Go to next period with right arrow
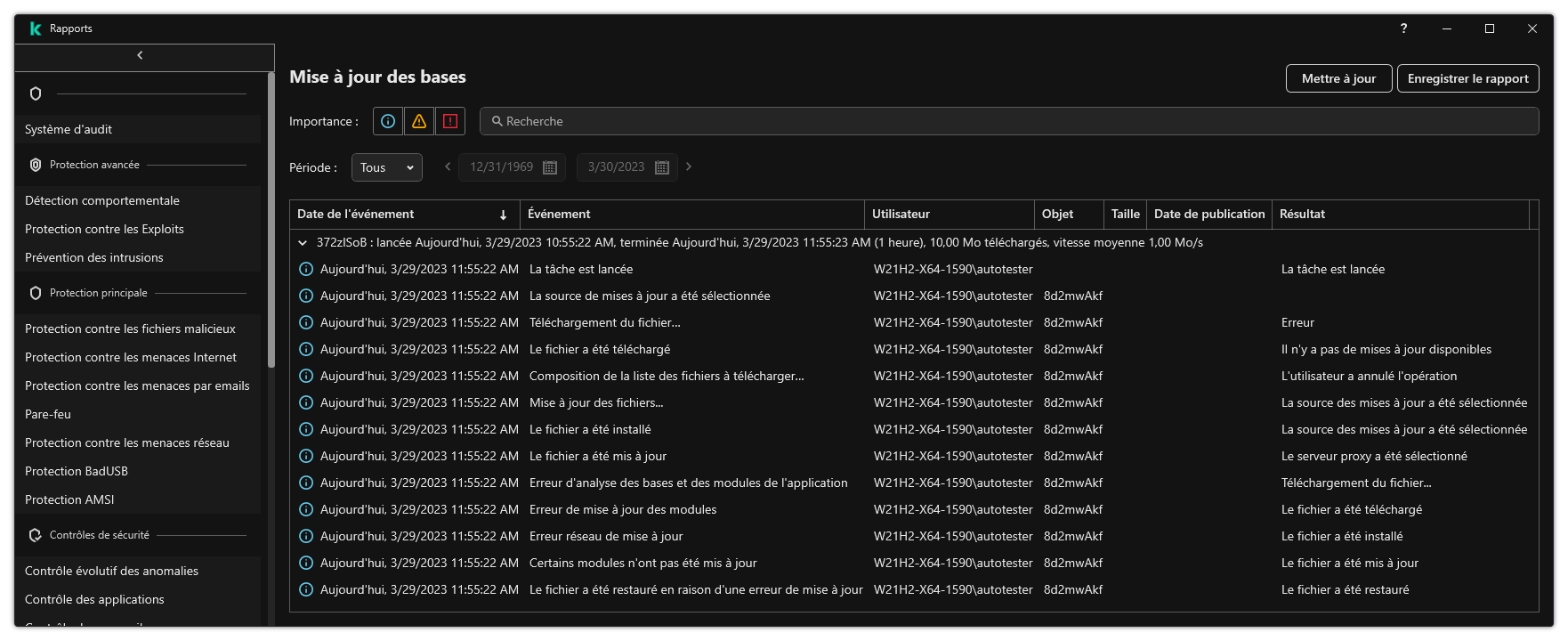1568x641 pixels. click(x=689, y=166)
